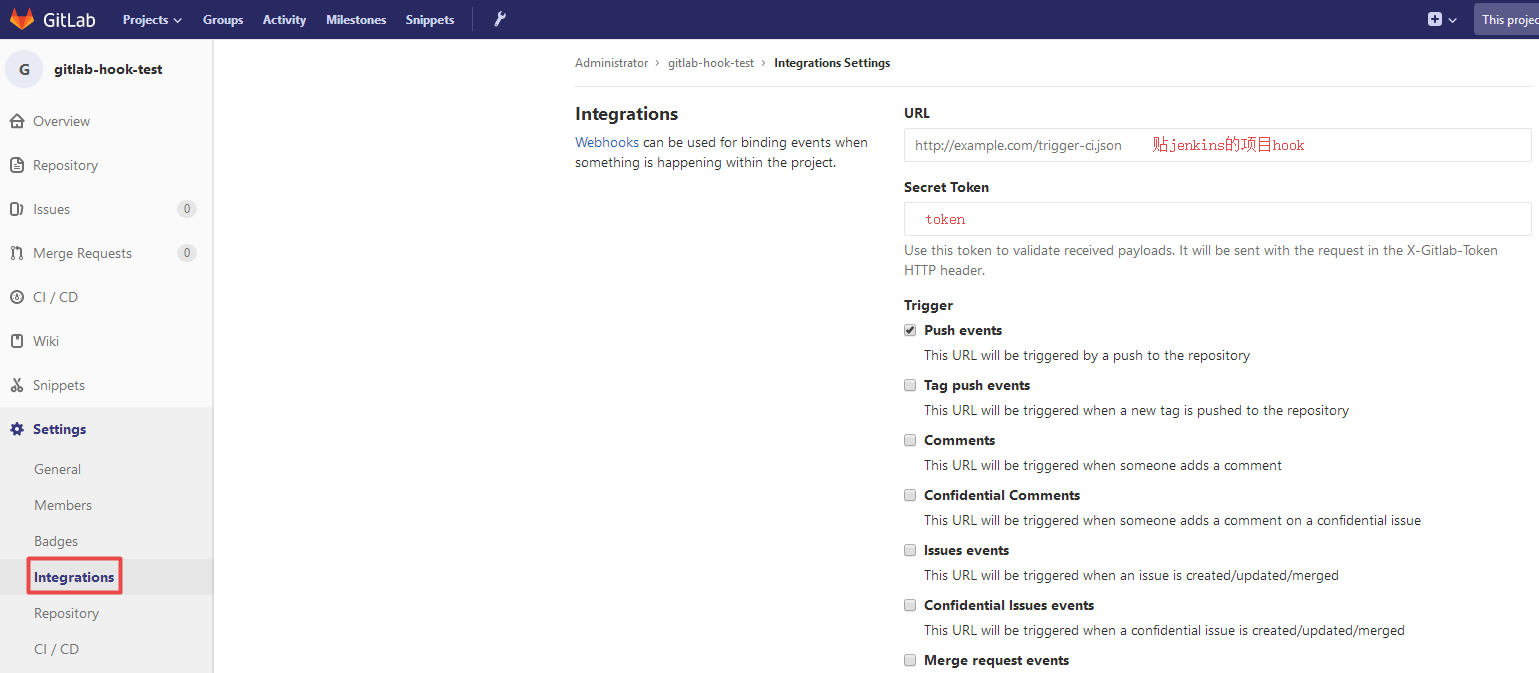
Task: Disable the Push events checkbox
Action: (x=910, y=330)
